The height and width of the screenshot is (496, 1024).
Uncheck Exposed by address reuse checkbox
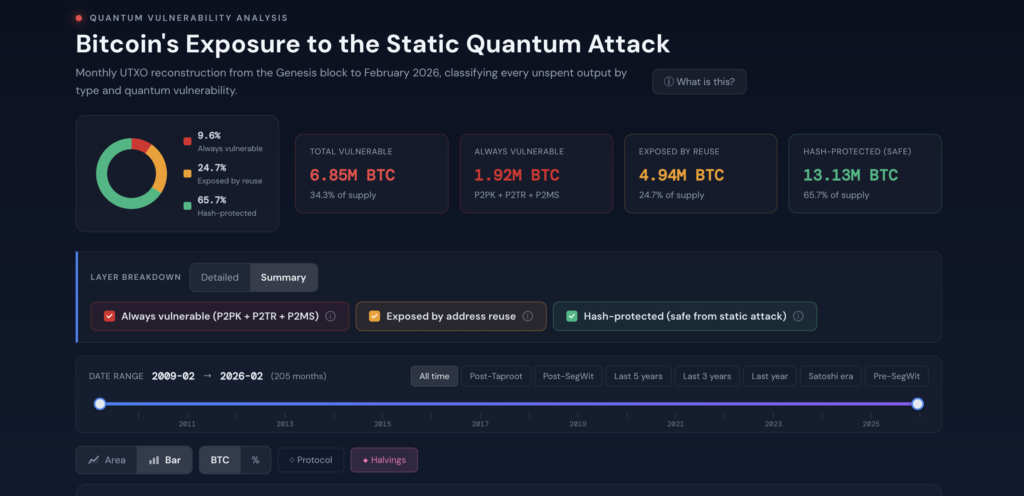coord(374,316)
